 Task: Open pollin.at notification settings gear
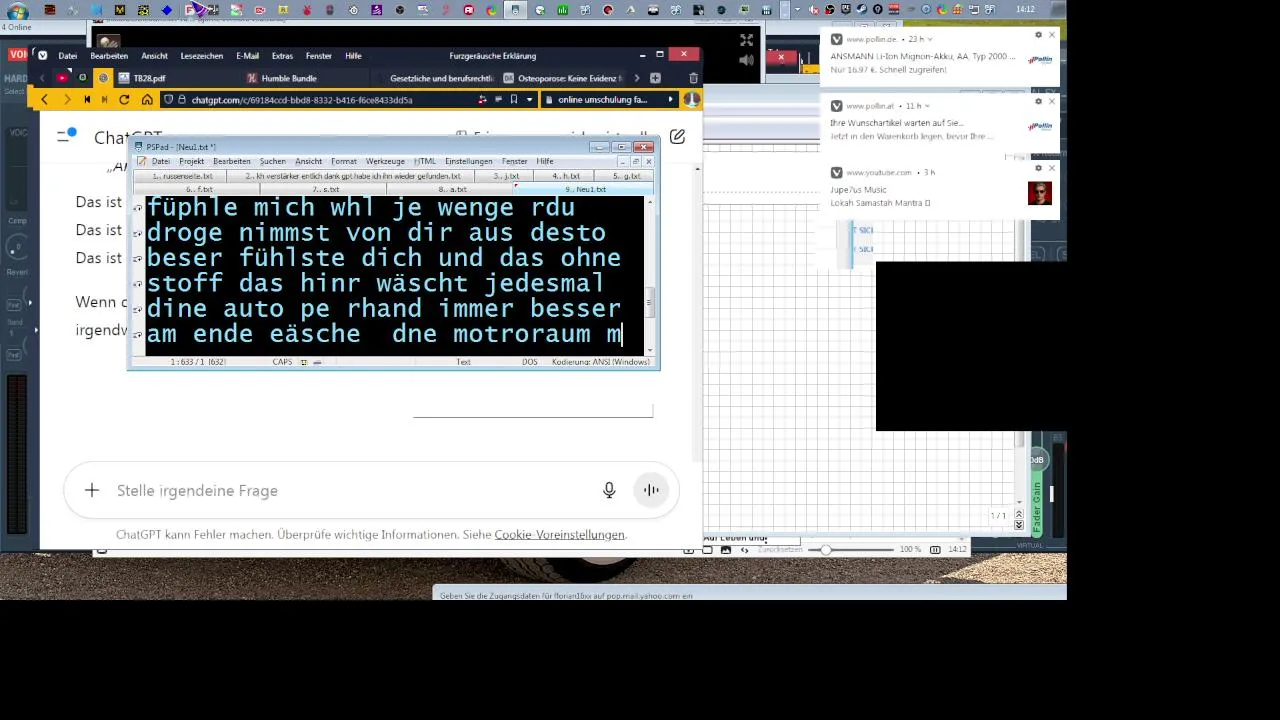1038,101
